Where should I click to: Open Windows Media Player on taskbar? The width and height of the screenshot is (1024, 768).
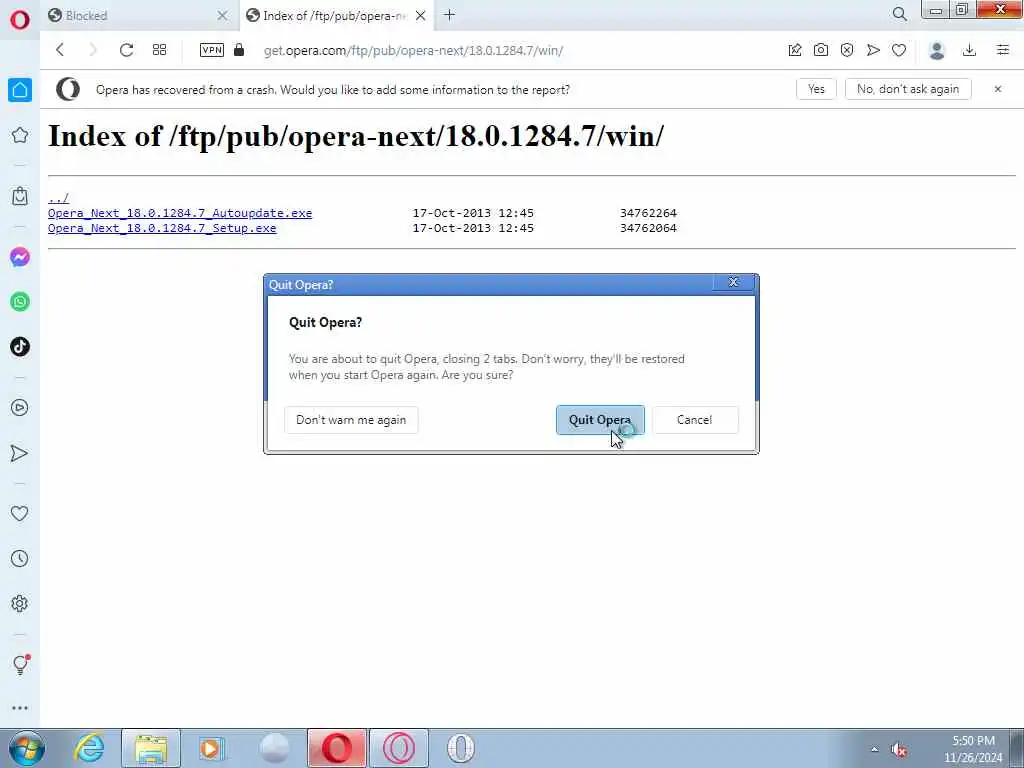tap(212, 748)
